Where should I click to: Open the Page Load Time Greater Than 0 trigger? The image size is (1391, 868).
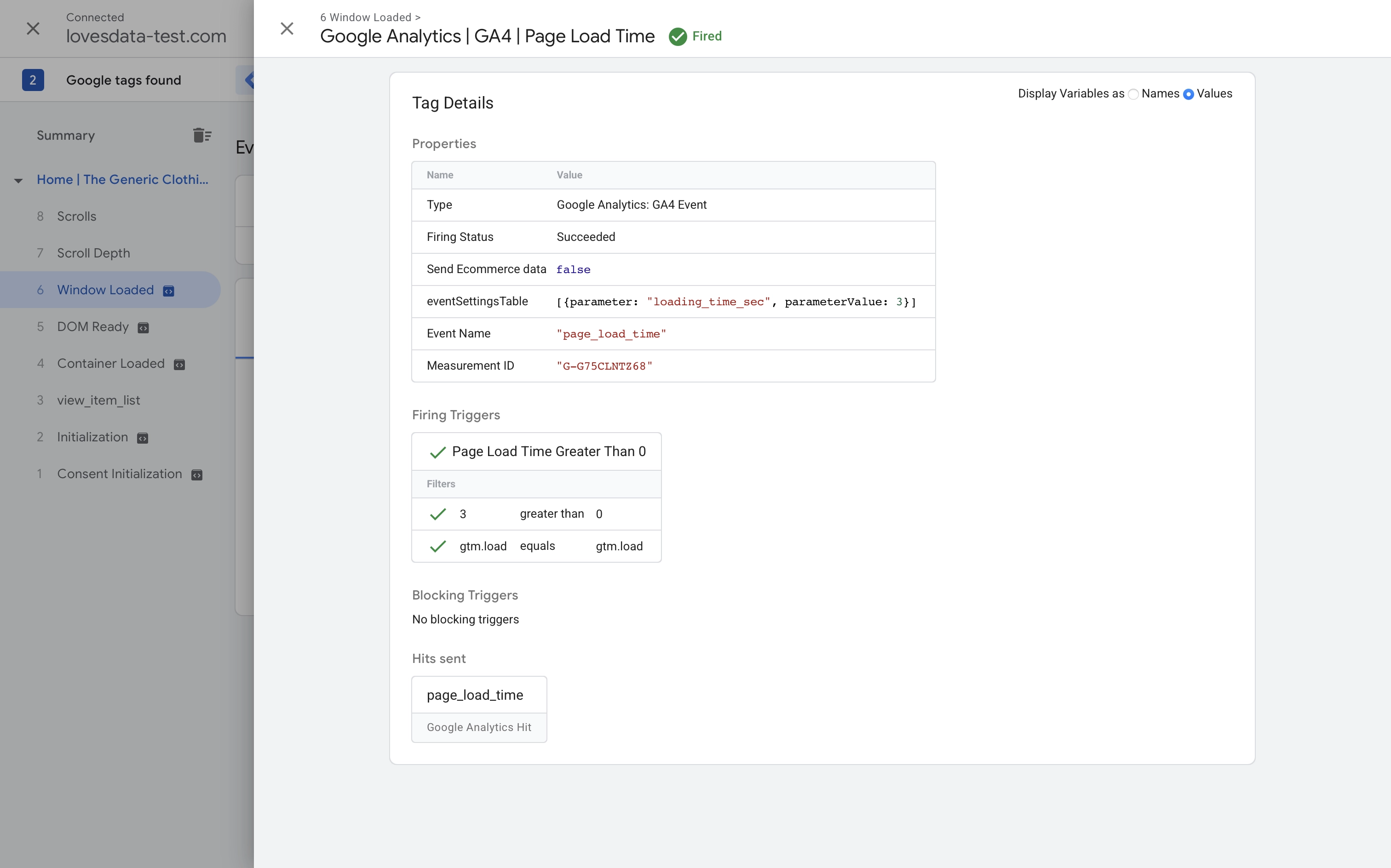[536, 452]
